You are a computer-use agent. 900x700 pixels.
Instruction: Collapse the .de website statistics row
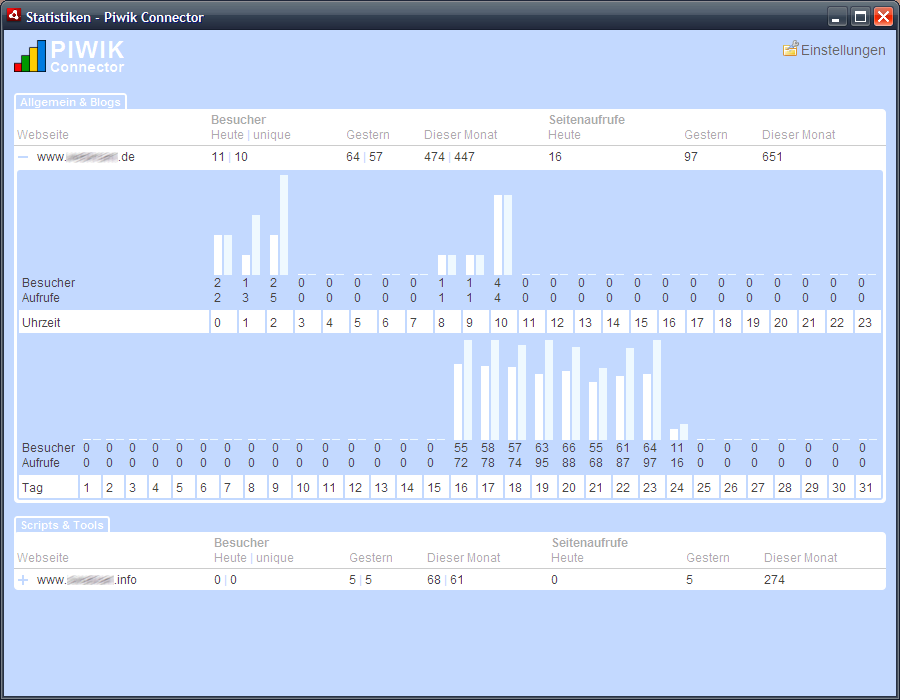23,157
